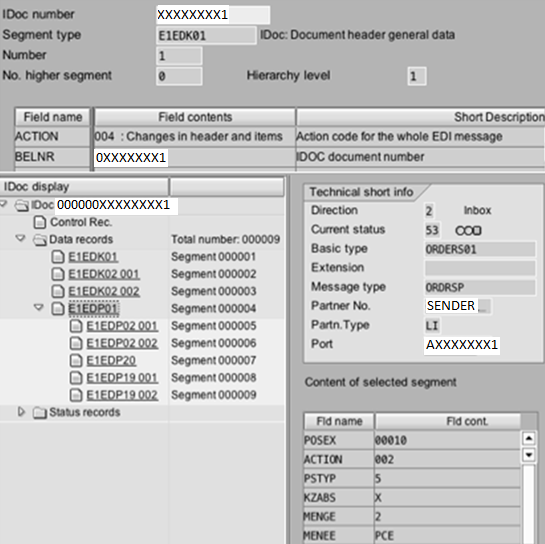Click the Fld name column header
This screenshot has height=544, width=545.
tap(339, 421)
